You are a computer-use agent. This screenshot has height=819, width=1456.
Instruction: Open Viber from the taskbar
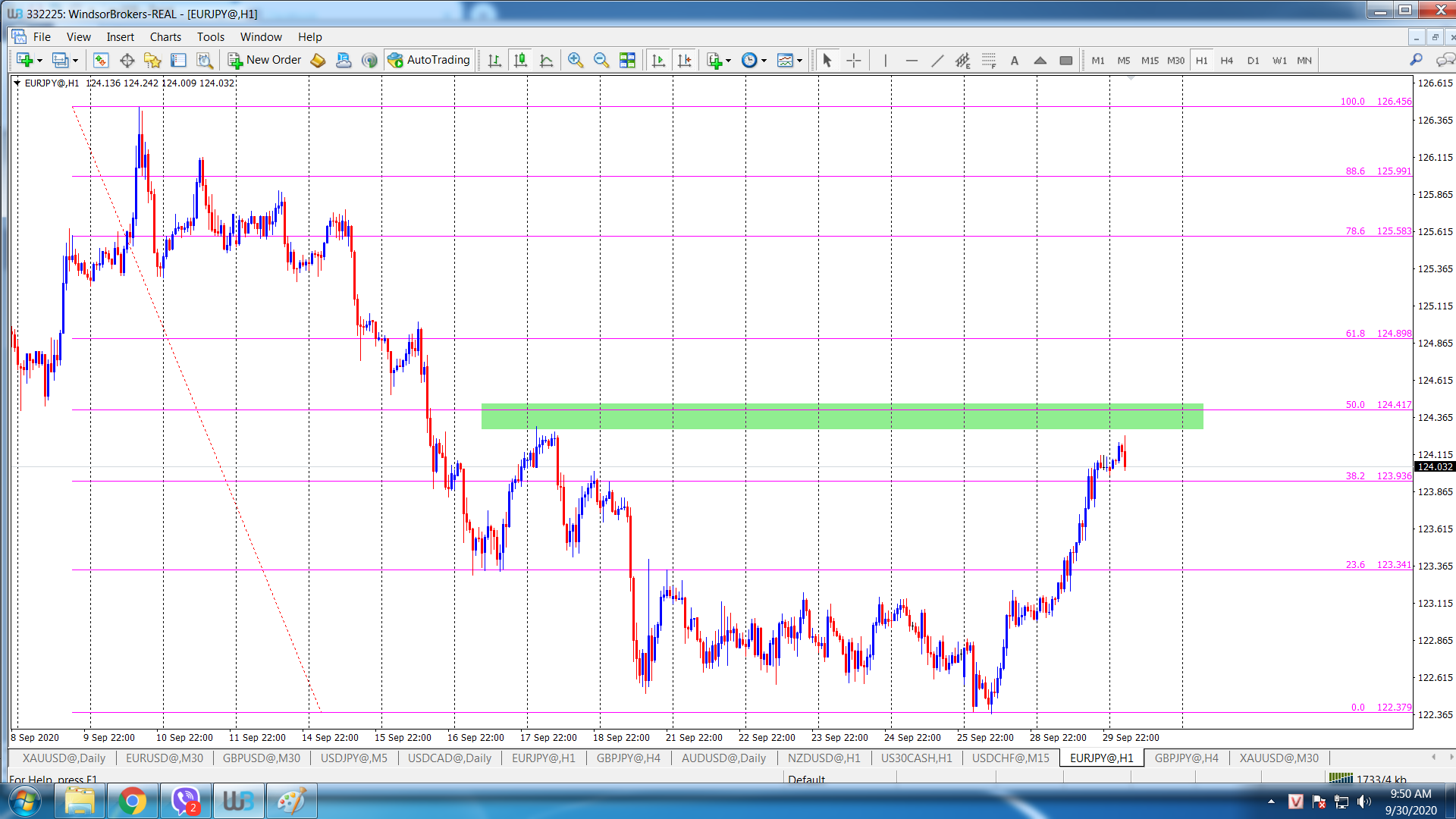click(x=185, y=801)
